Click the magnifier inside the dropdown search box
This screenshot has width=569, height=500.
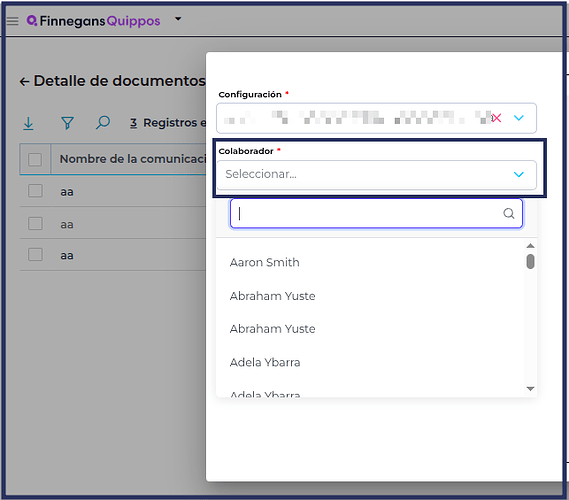(x=509, y=213)
